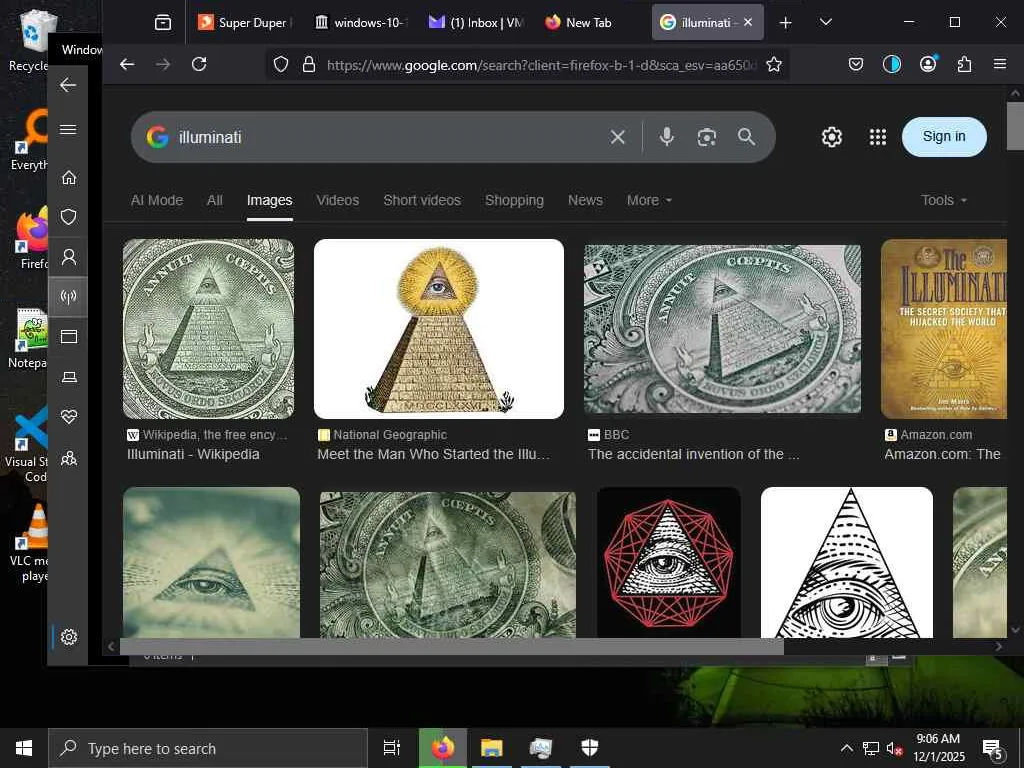Open Device performance heart icon

pyautogui.click(x=69, y=417)
